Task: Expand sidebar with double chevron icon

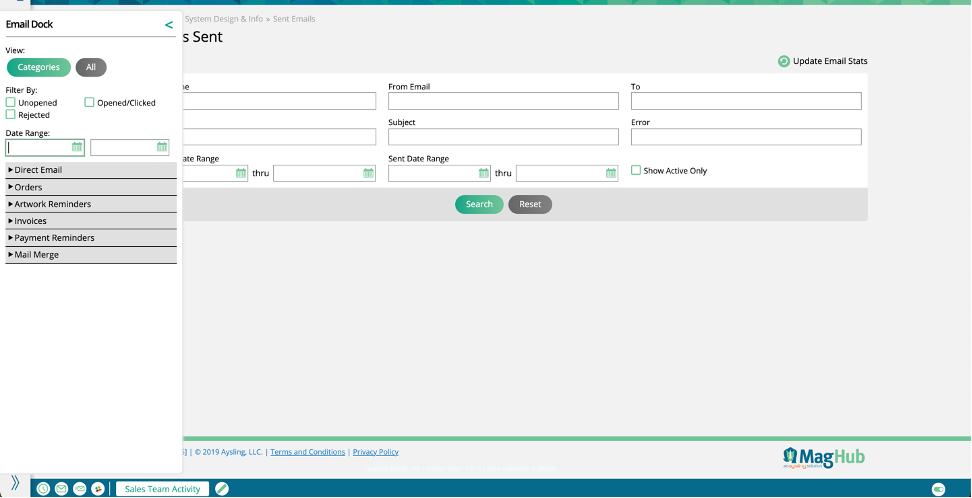Action: tap(15, 482)
